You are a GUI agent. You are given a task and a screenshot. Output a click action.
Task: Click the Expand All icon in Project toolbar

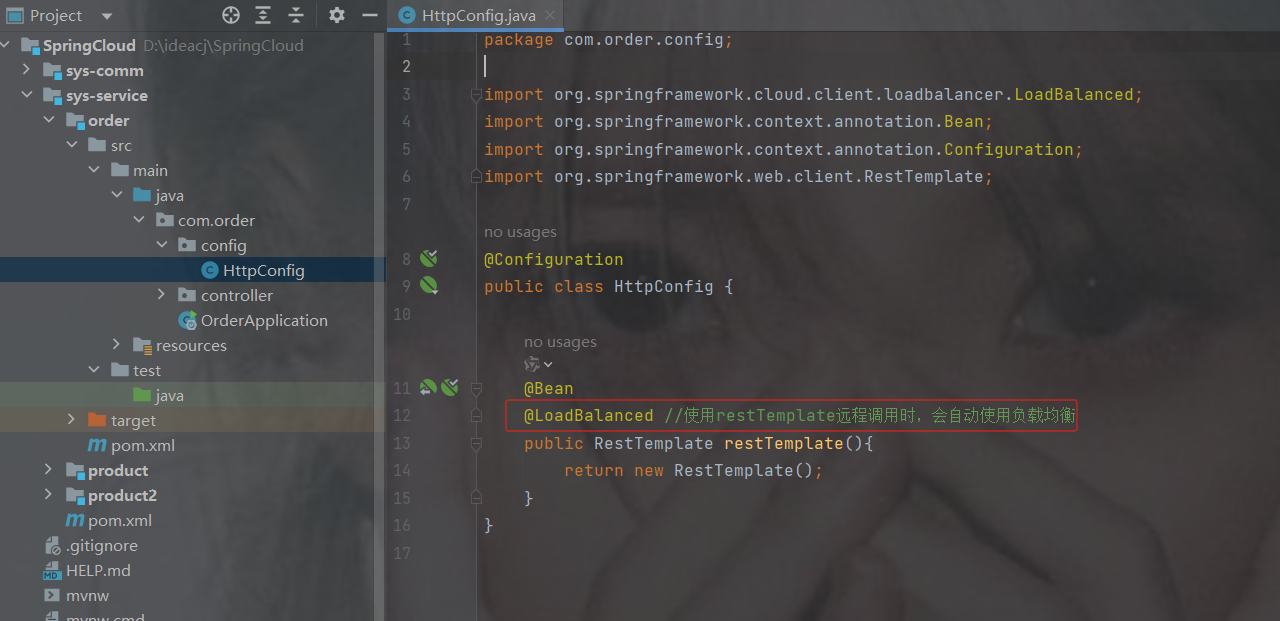(263, 15)
